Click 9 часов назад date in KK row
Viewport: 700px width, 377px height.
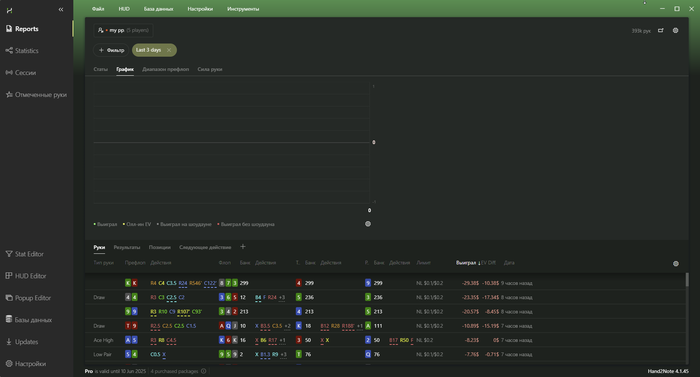[516, 283]
